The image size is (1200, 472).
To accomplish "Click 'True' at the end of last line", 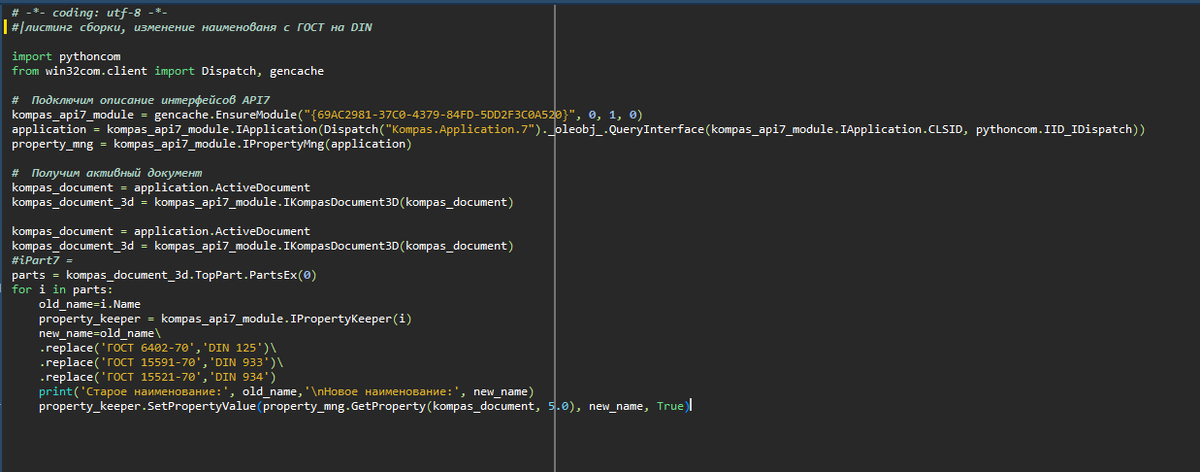I will pyautogui.click(x=670, y=405).
